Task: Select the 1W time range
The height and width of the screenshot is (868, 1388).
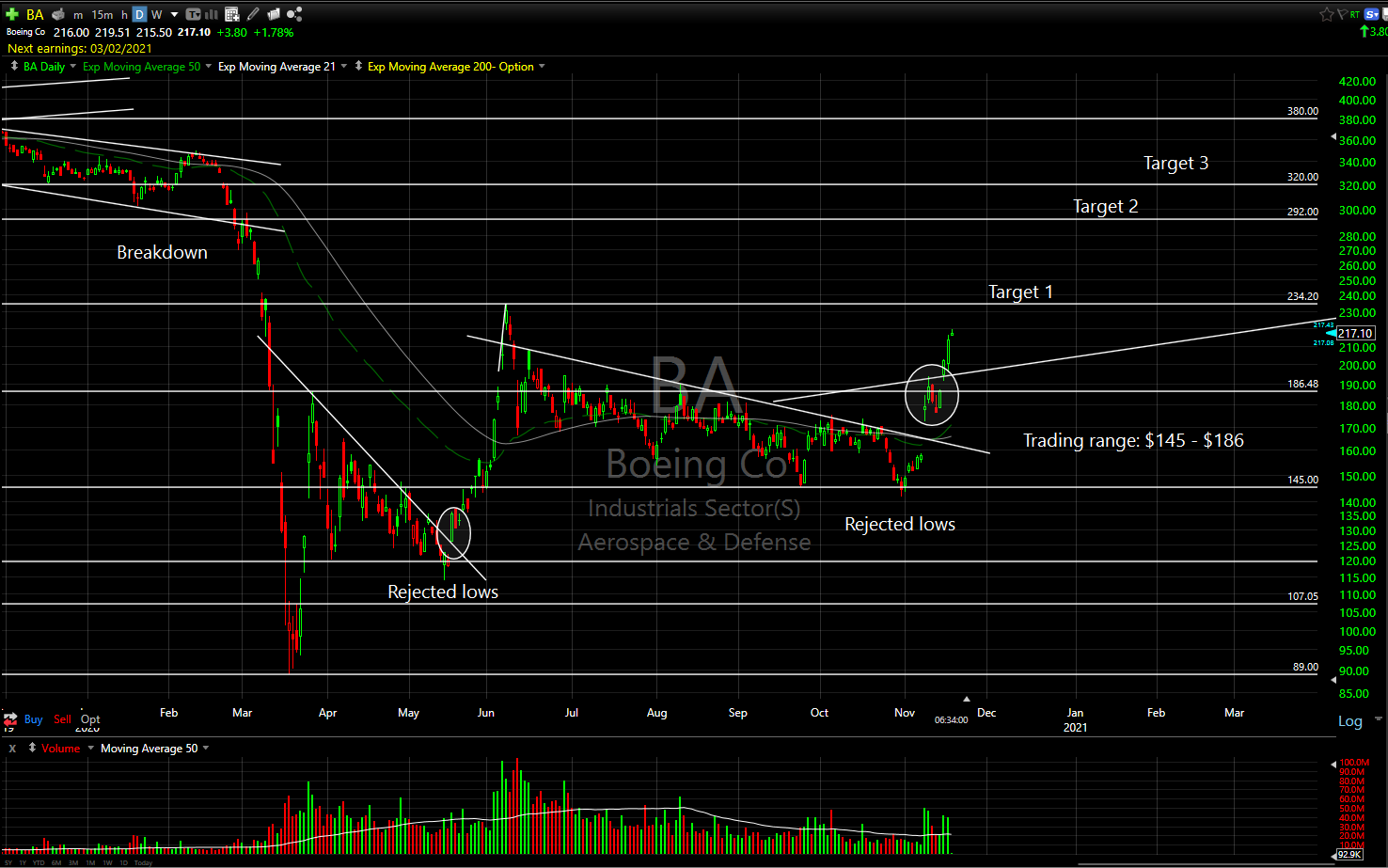Action: tap(107, 862)
